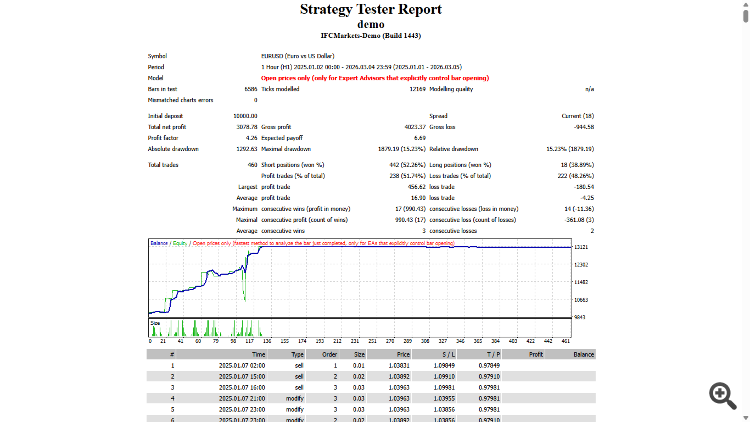The image size is (750, 422).
Task: Click the 'Maximal drawdown' label
Action: [x=286, y=149]
